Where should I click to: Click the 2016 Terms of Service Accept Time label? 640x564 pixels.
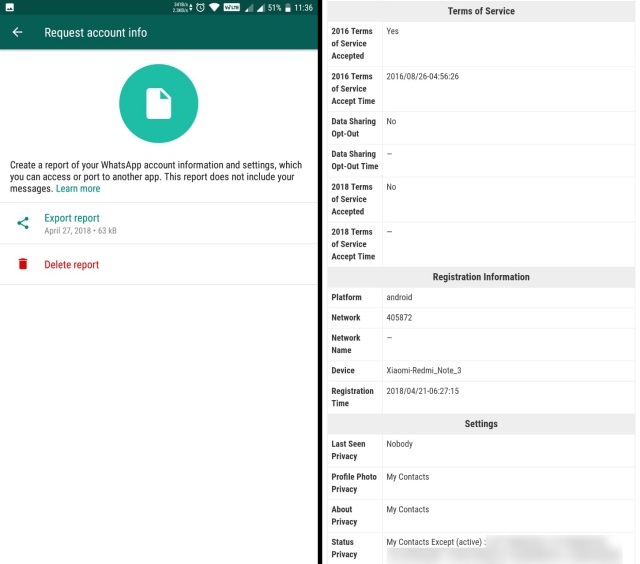click(353, 89)
